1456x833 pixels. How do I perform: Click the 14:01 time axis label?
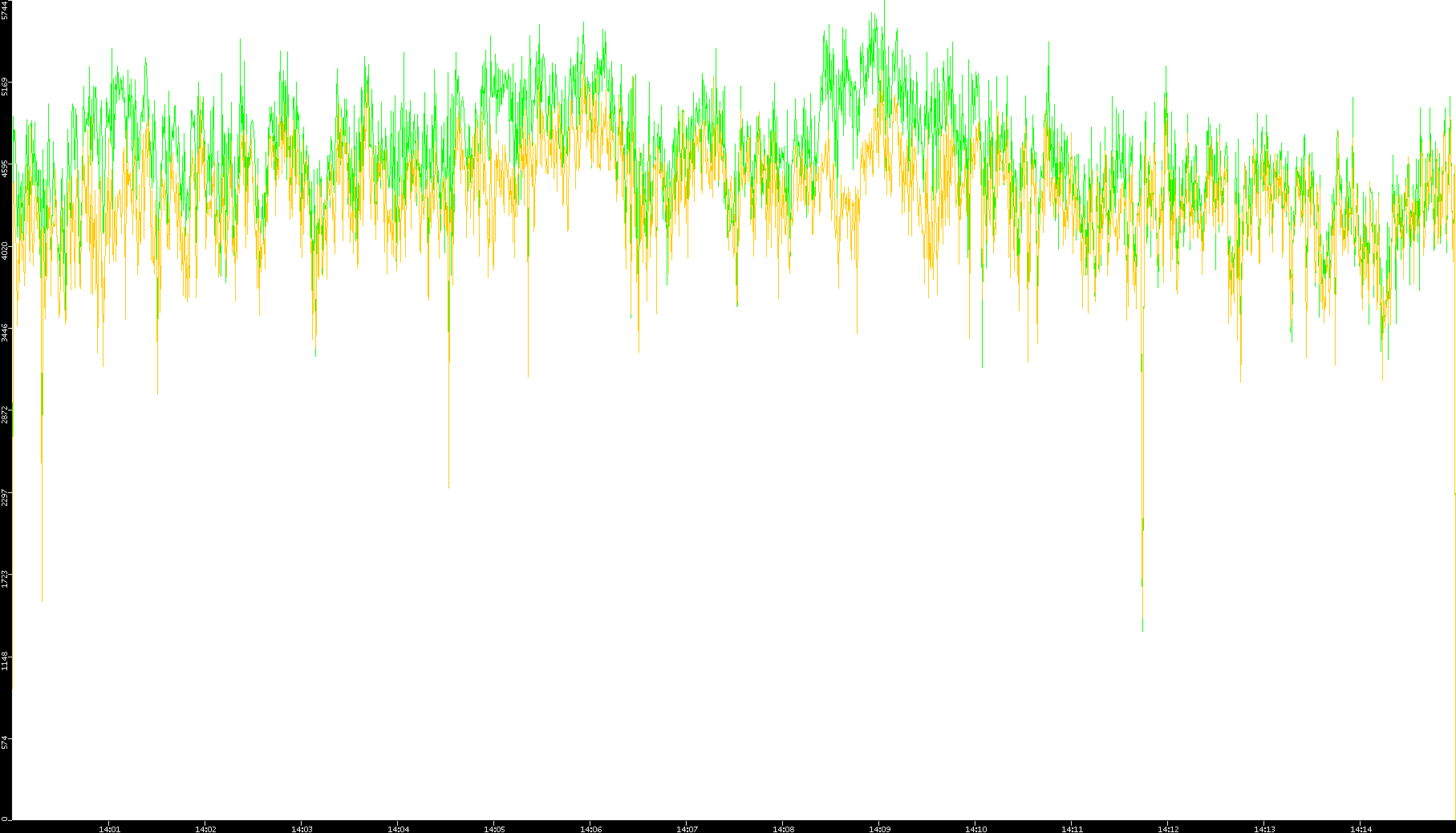tap(109, 829)
